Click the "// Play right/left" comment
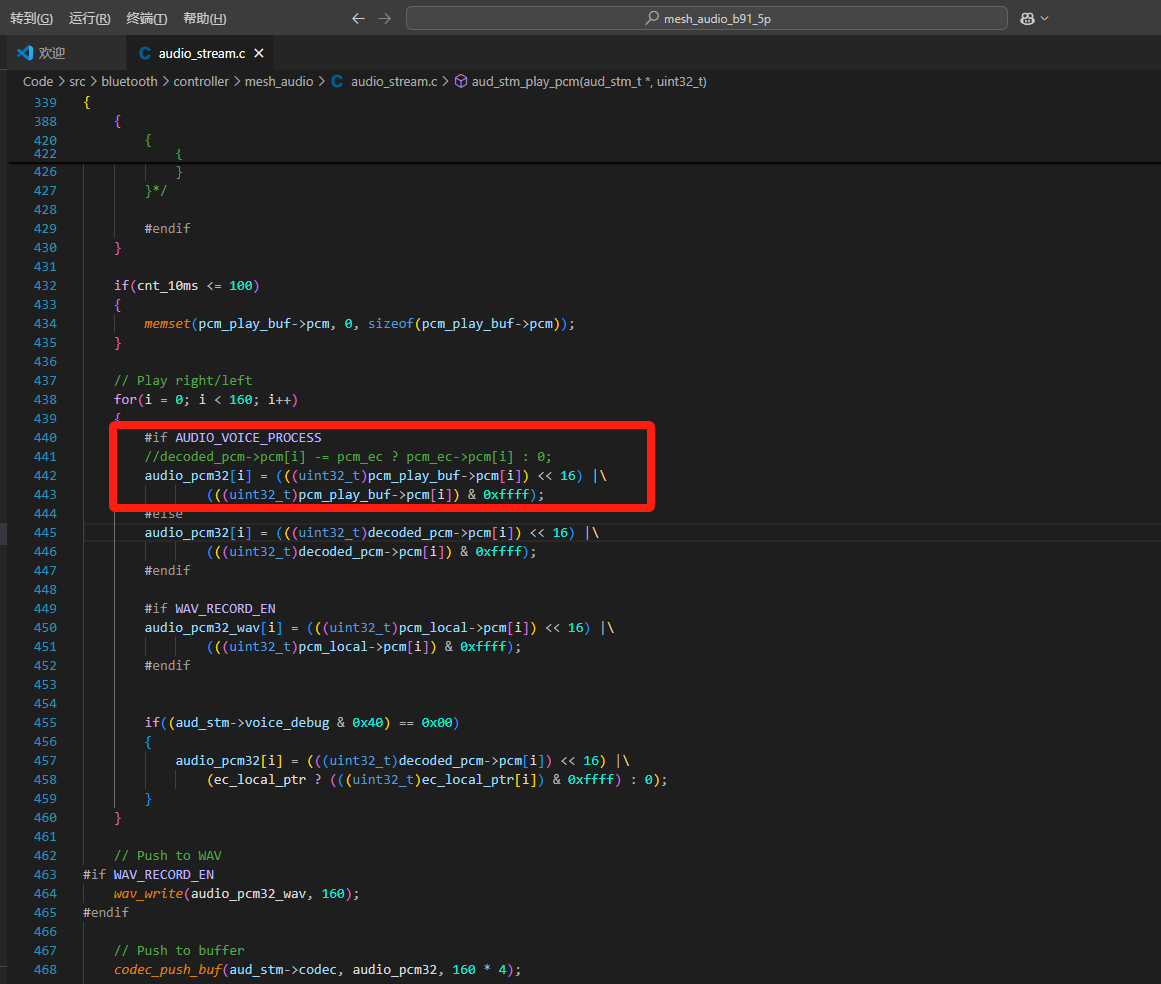1161x984 pixels. pyautogui.click(x=183, y=381)
